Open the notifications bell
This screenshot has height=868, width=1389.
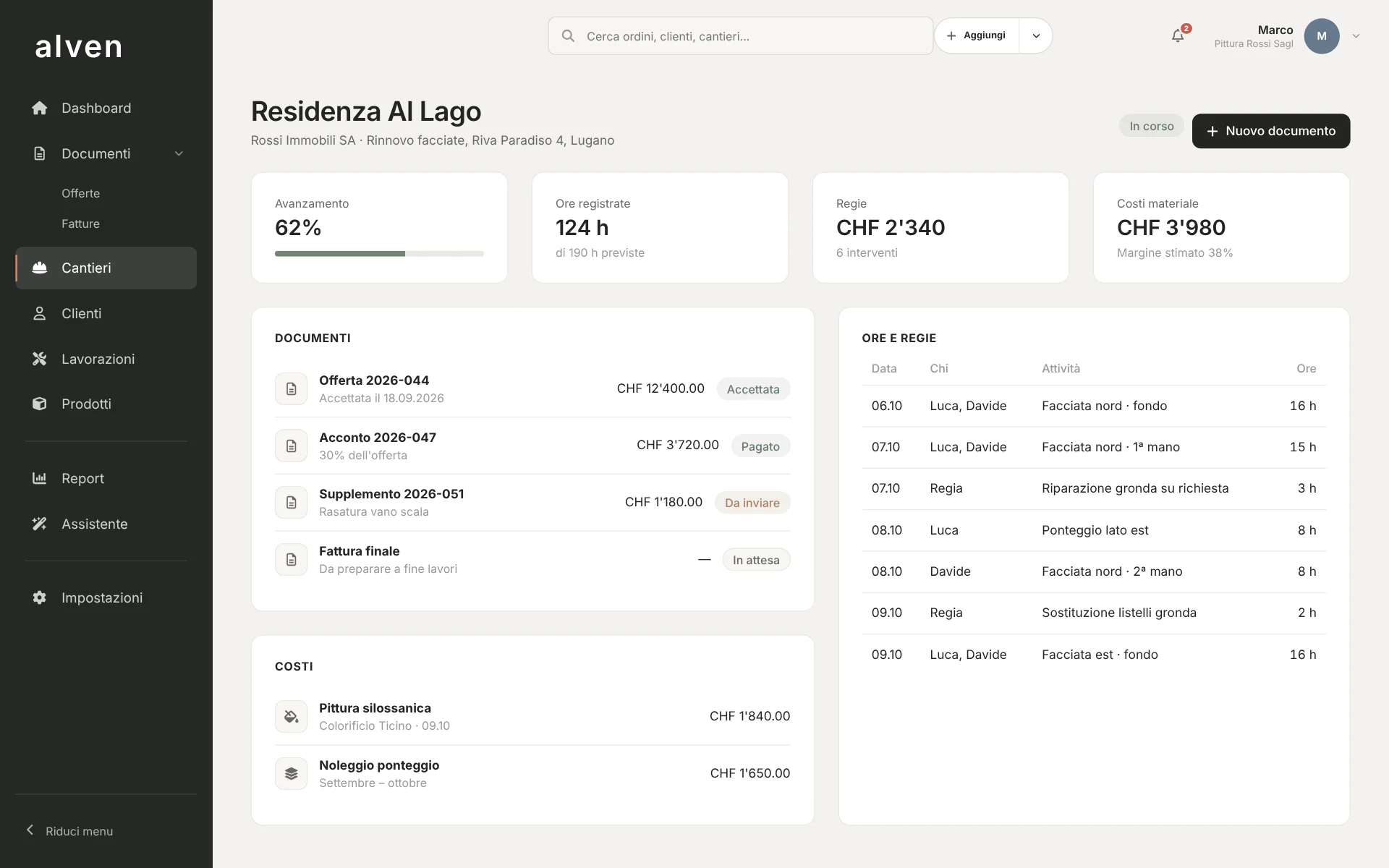coord(1178,35)
